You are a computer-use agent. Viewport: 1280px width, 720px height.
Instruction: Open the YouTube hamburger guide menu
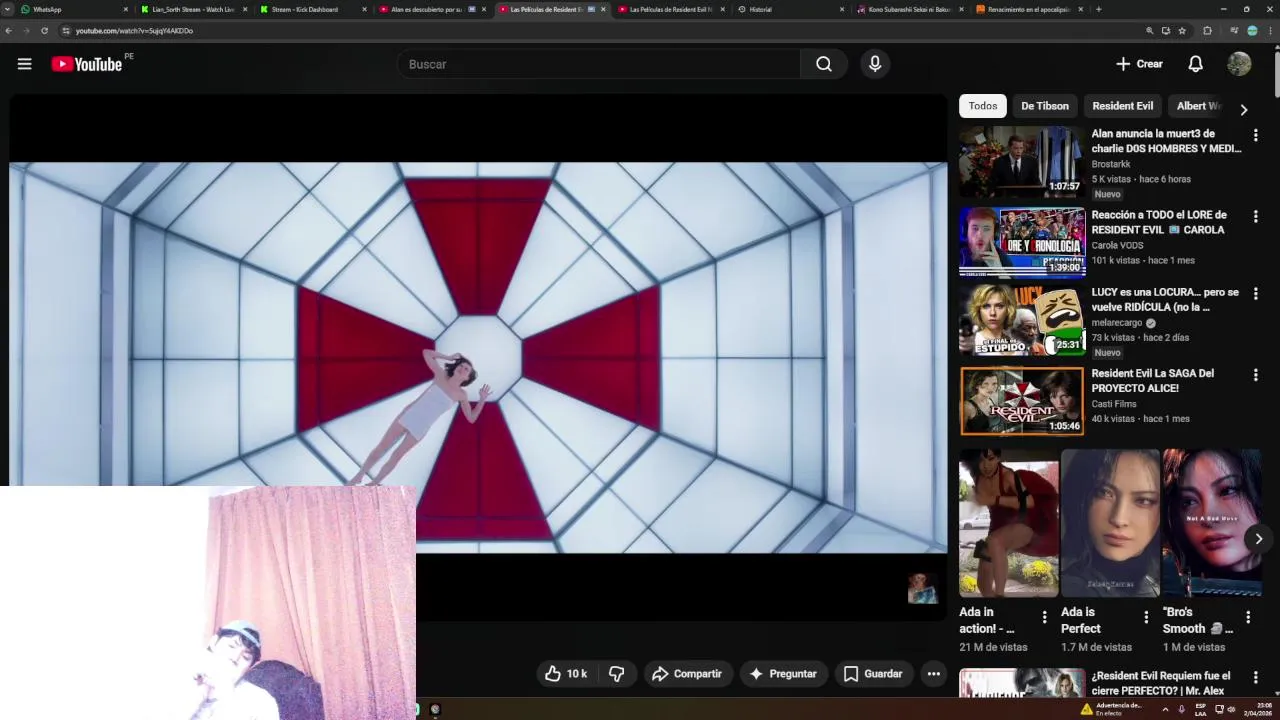pos(24,64)
